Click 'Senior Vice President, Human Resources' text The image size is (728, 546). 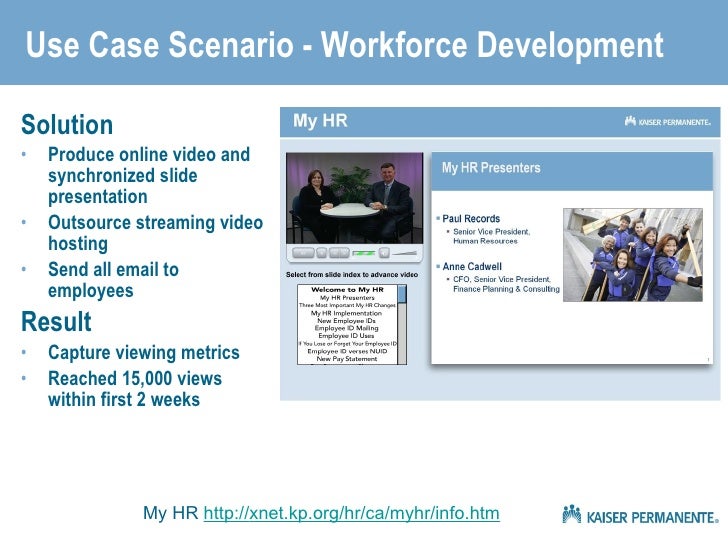491,236
